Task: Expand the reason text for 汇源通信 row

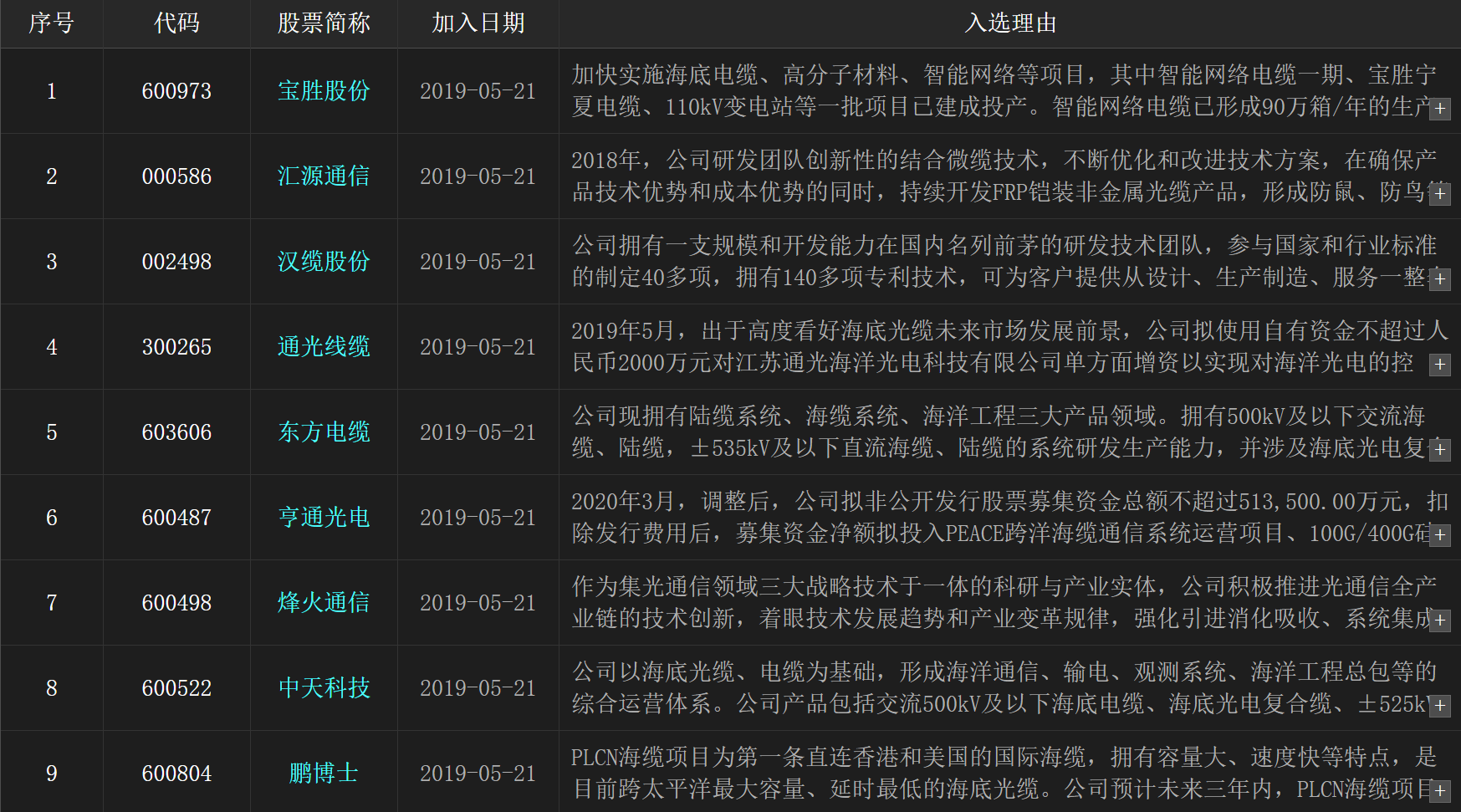Action: click(1439, 194)
